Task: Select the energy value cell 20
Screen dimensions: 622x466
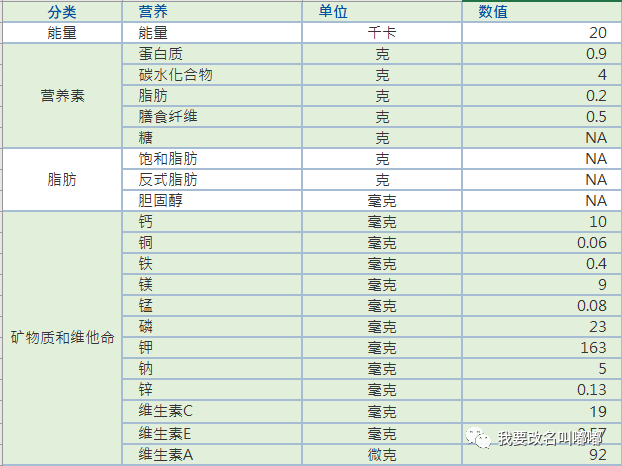Action: (x=542, y=33)
